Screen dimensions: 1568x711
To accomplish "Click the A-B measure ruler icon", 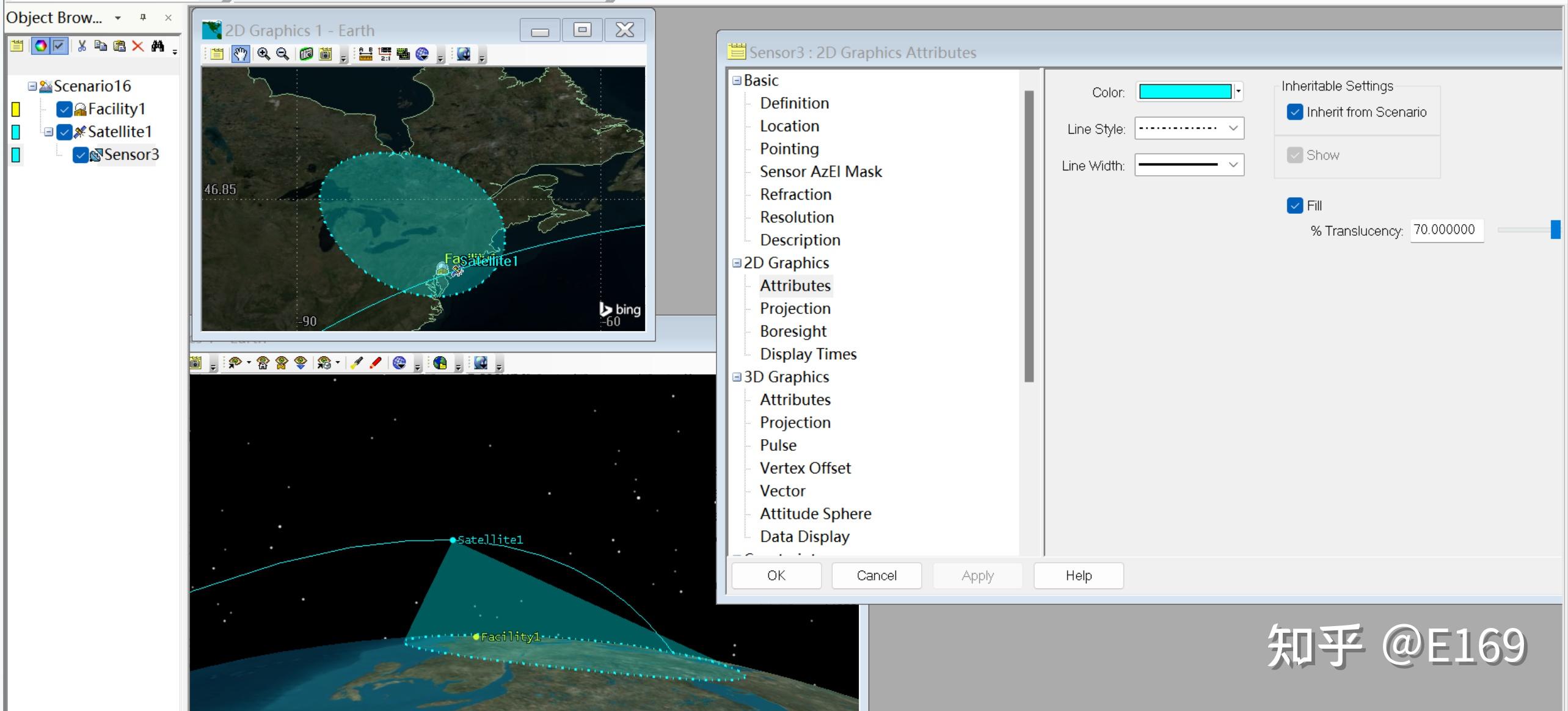I will coord(365,54).
